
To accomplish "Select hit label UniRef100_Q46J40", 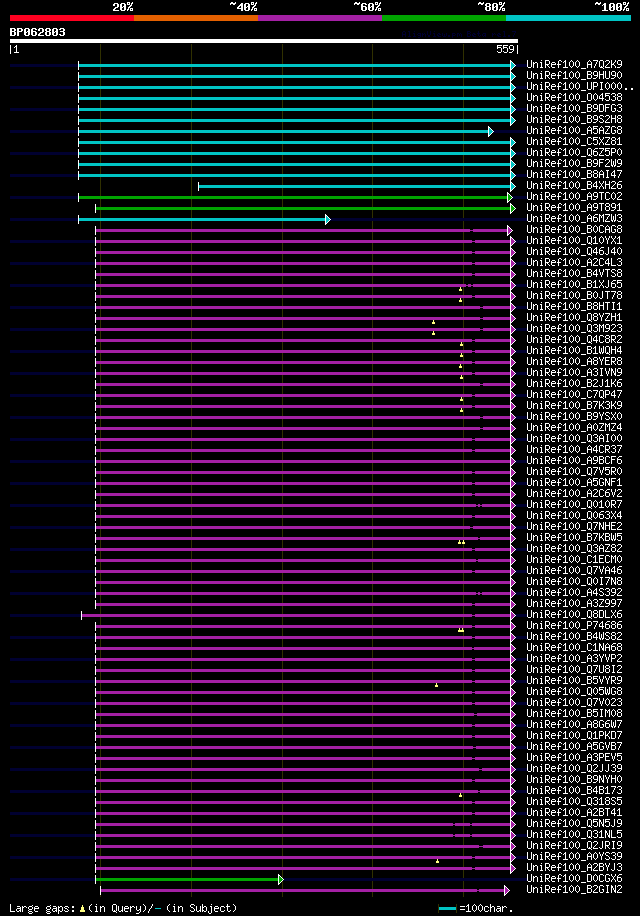I will (574, 251).
